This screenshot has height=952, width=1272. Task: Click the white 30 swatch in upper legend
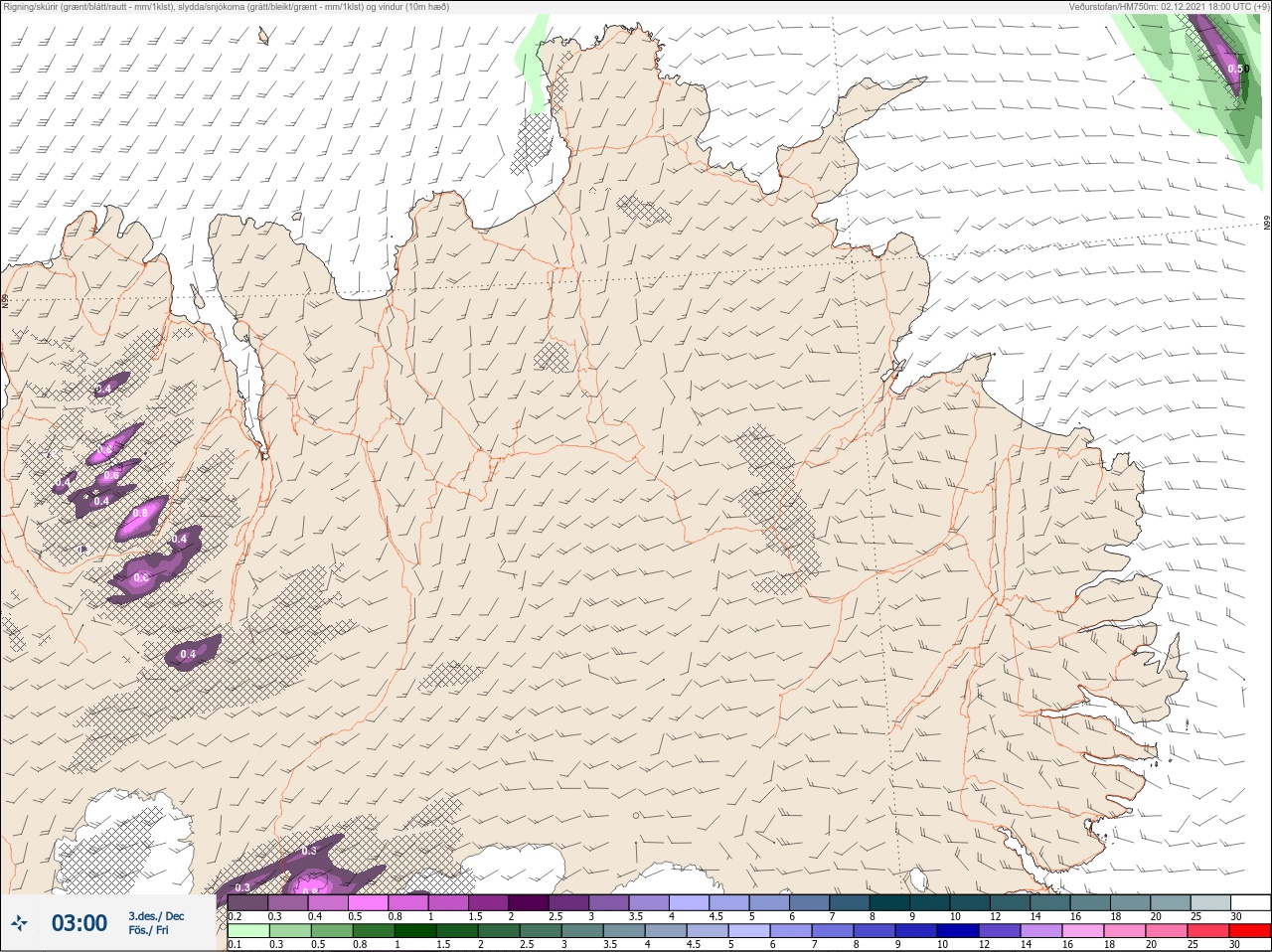click(x=1252, y=902)
